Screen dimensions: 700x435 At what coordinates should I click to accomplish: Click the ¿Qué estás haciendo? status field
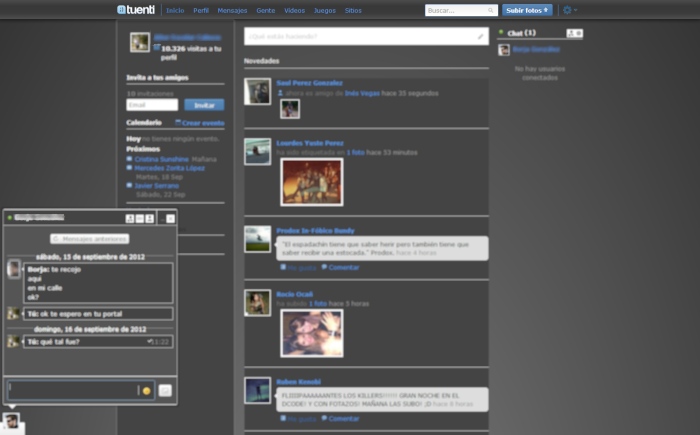point(366,36)
